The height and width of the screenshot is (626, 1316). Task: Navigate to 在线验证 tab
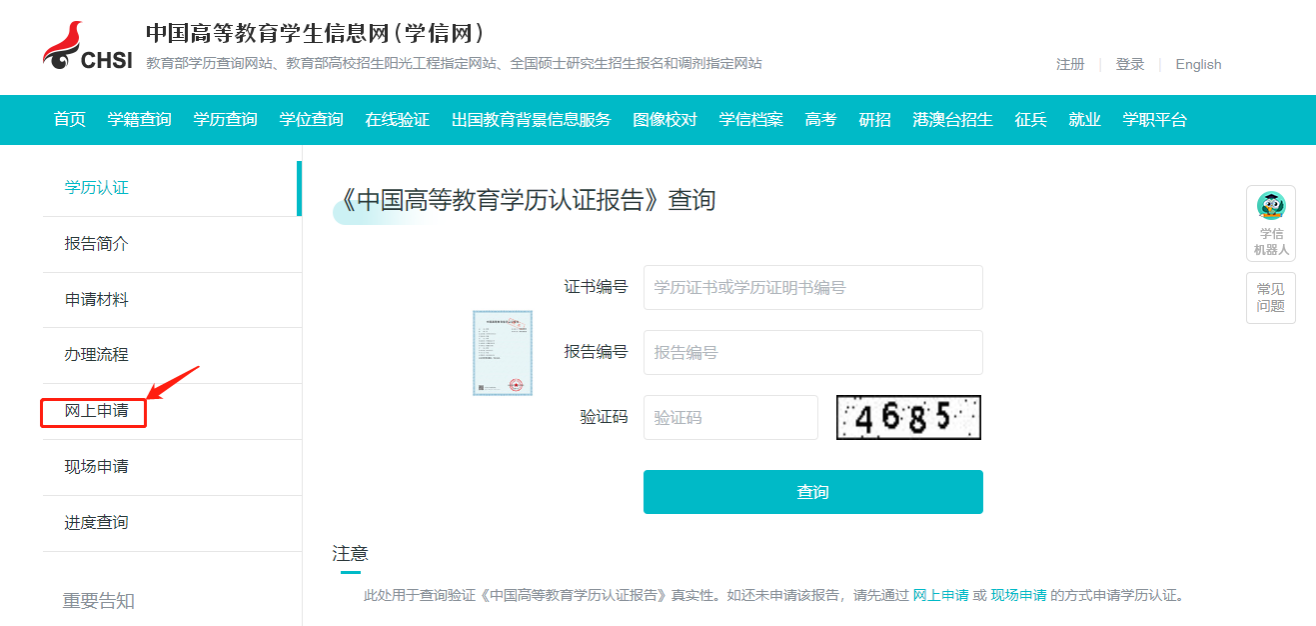(x=397, y=120)
